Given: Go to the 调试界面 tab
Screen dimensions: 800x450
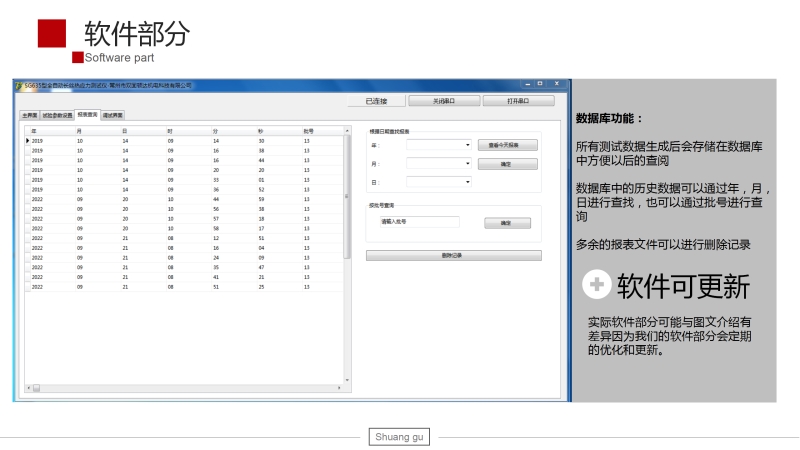Looking at the screenshot, I should [113, 115].
